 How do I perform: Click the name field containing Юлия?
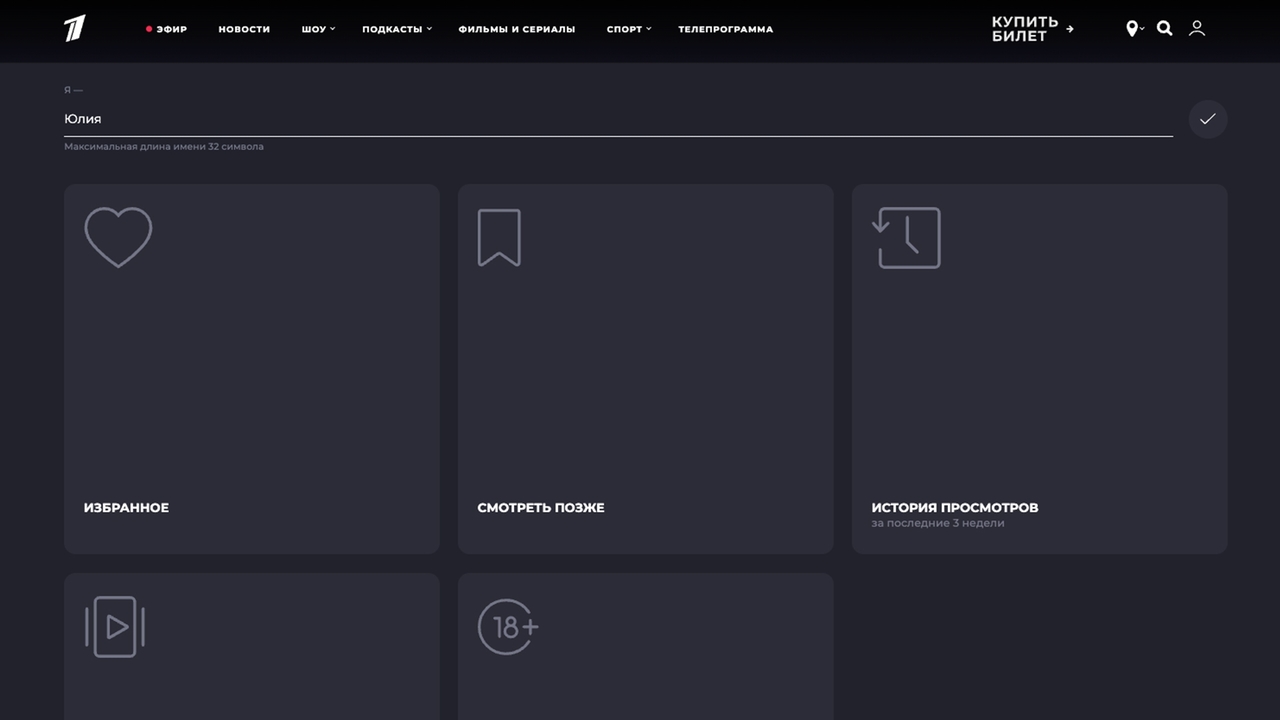click(x=618, y=119)
